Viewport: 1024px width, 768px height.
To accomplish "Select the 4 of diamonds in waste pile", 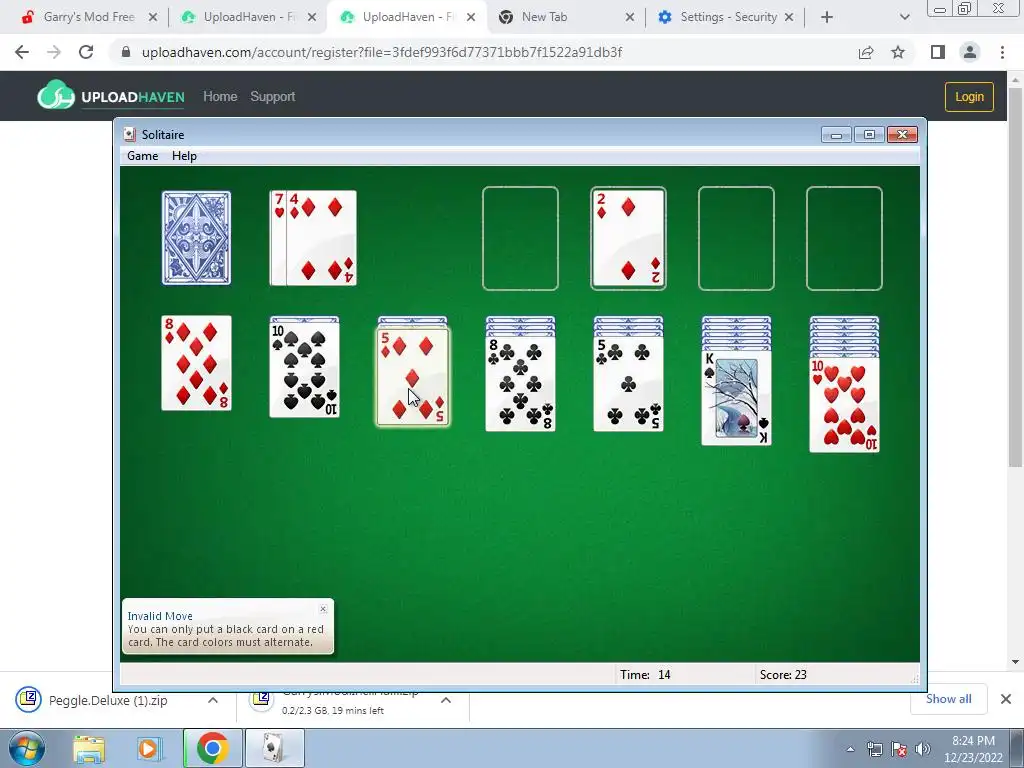I will [x=321, y=238].
